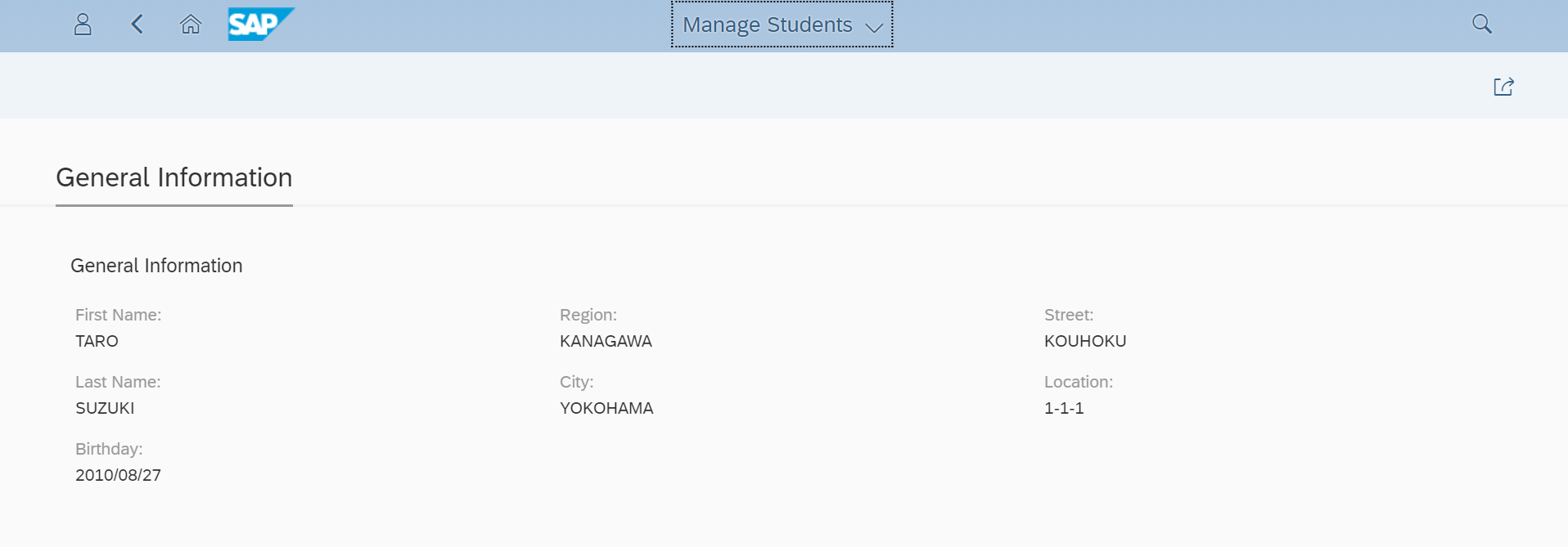Expand the Manage Students title dropdown
The image size is (1568, 547).
(x=782, y=25)
